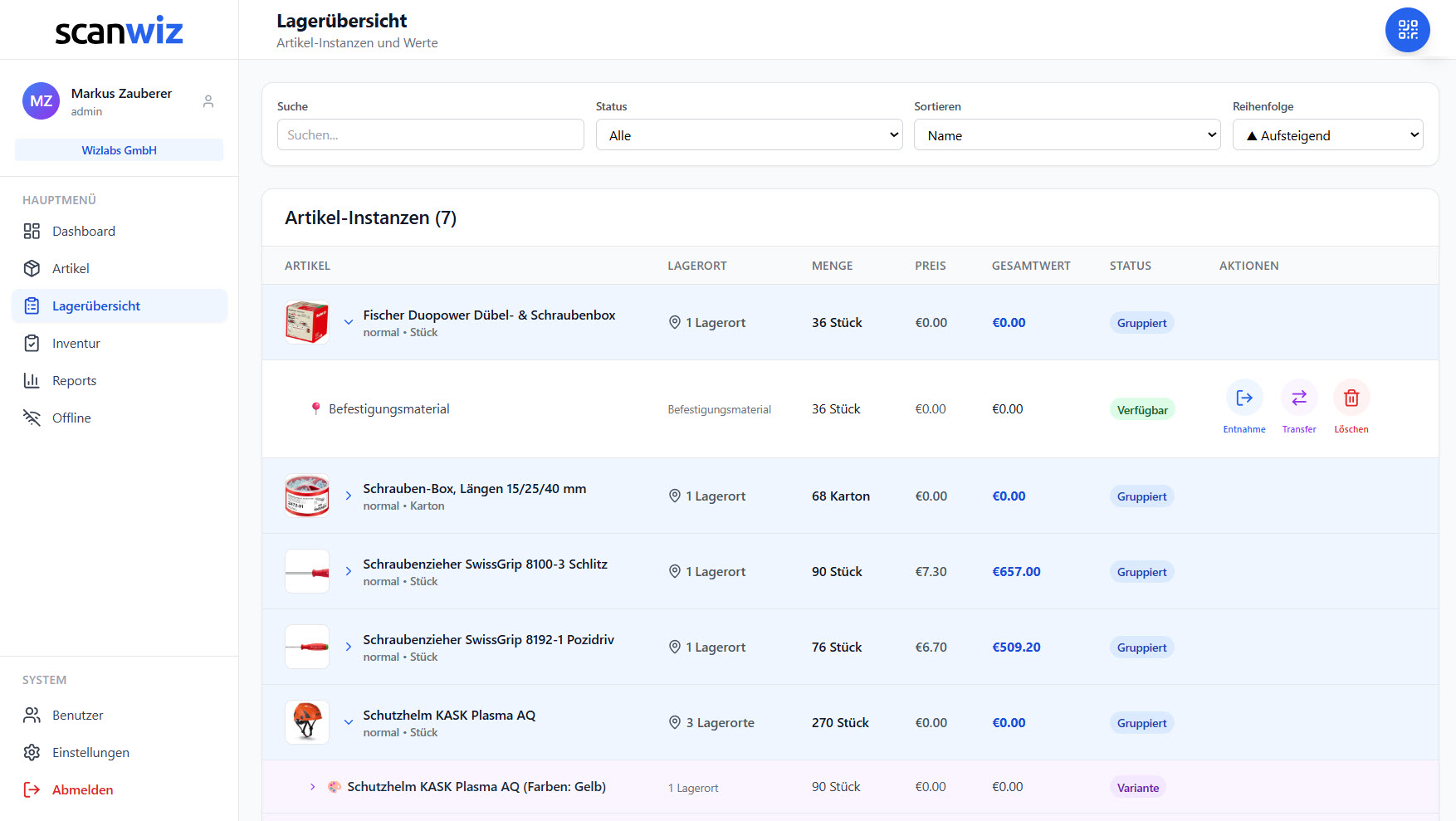Click the Entnahme withdraw icon
The width and height of the screenshot is (1456, 821).
click(1243, 398)
